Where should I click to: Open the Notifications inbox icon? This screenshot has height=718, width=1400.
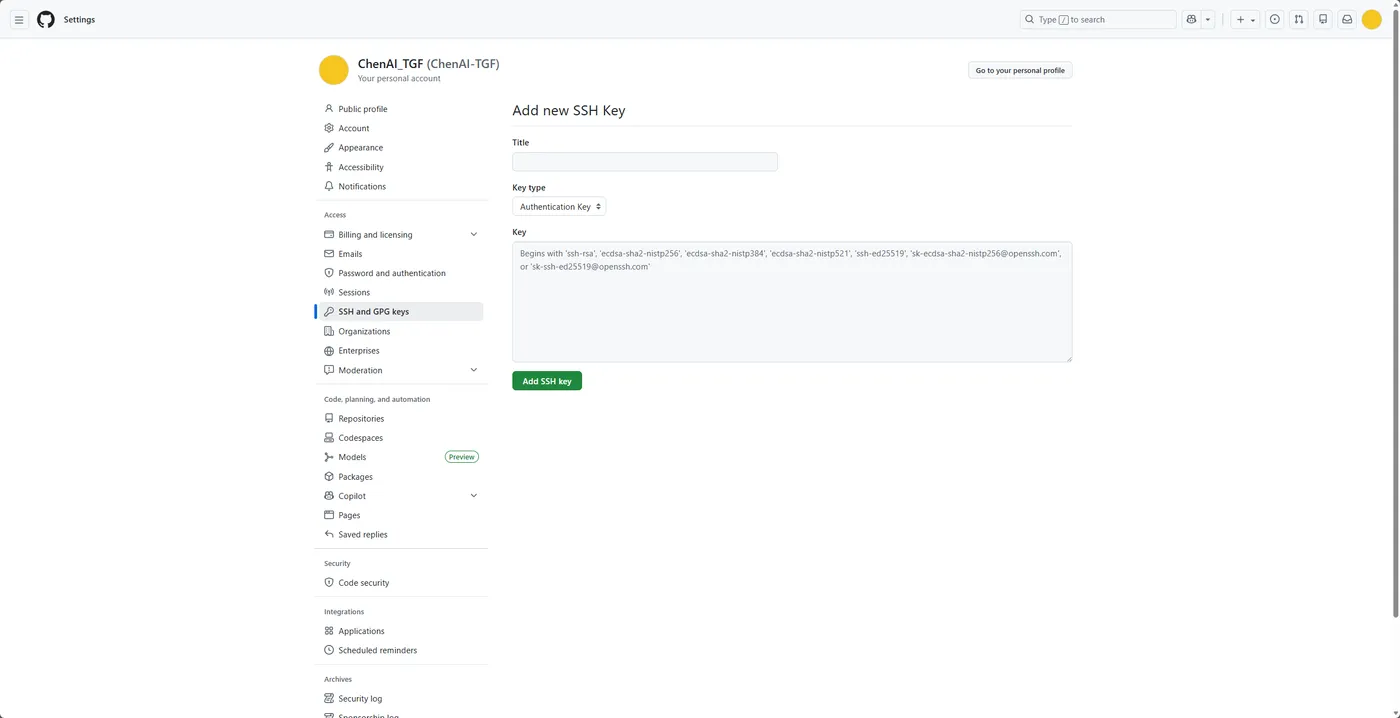[x=1347, y=20]
